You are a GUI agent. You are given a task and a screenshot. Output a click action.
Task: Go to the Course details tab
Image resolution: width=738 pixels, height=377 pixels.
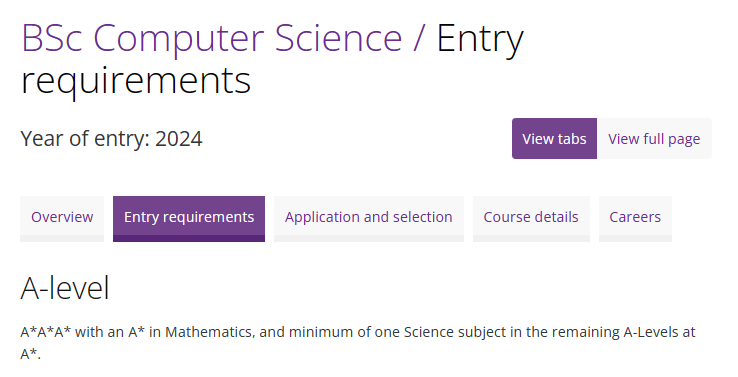point(531,219)
